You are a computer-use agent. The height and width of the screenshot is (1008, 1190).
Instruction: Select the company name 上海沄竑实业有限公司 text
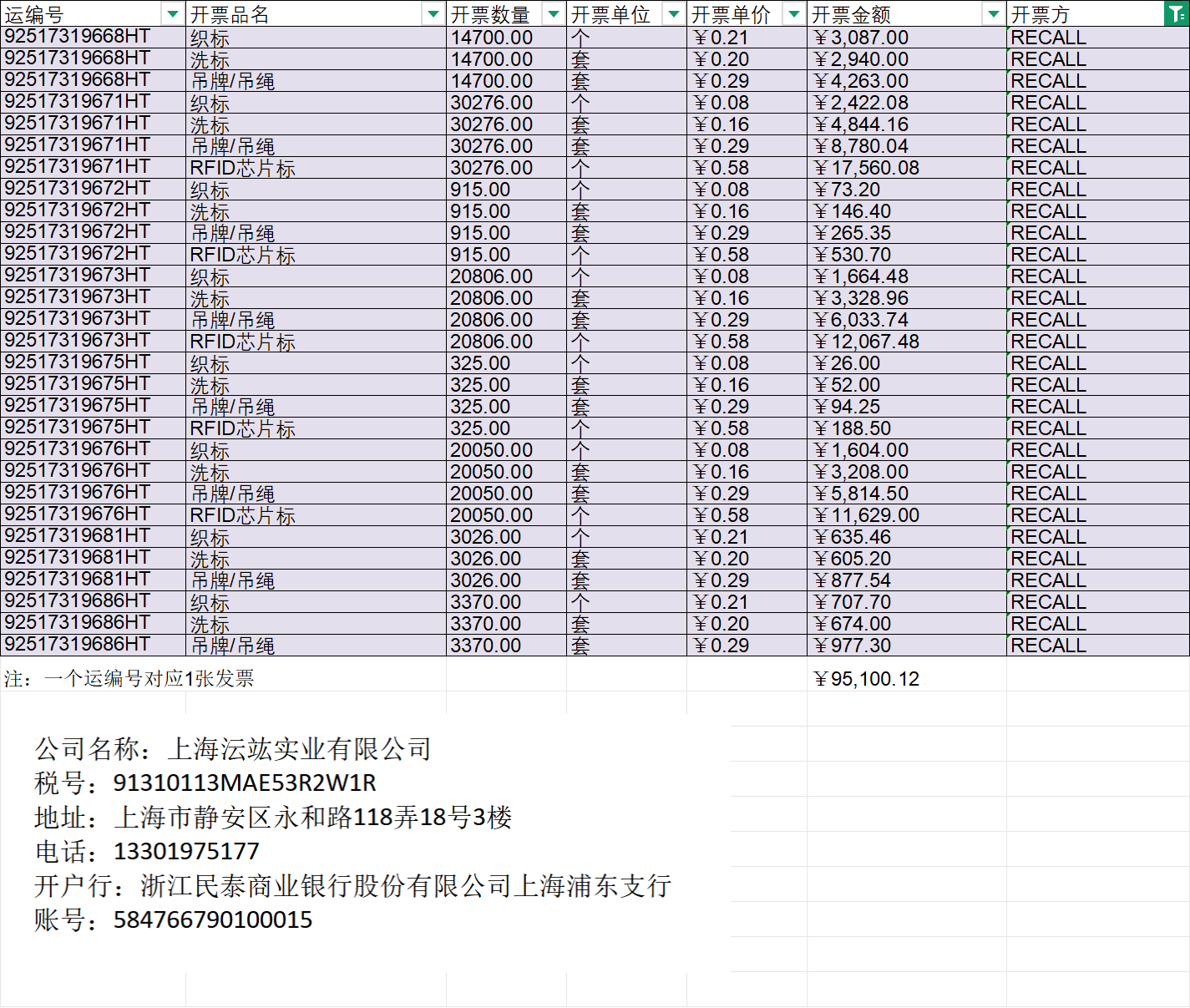coord(299,749)
